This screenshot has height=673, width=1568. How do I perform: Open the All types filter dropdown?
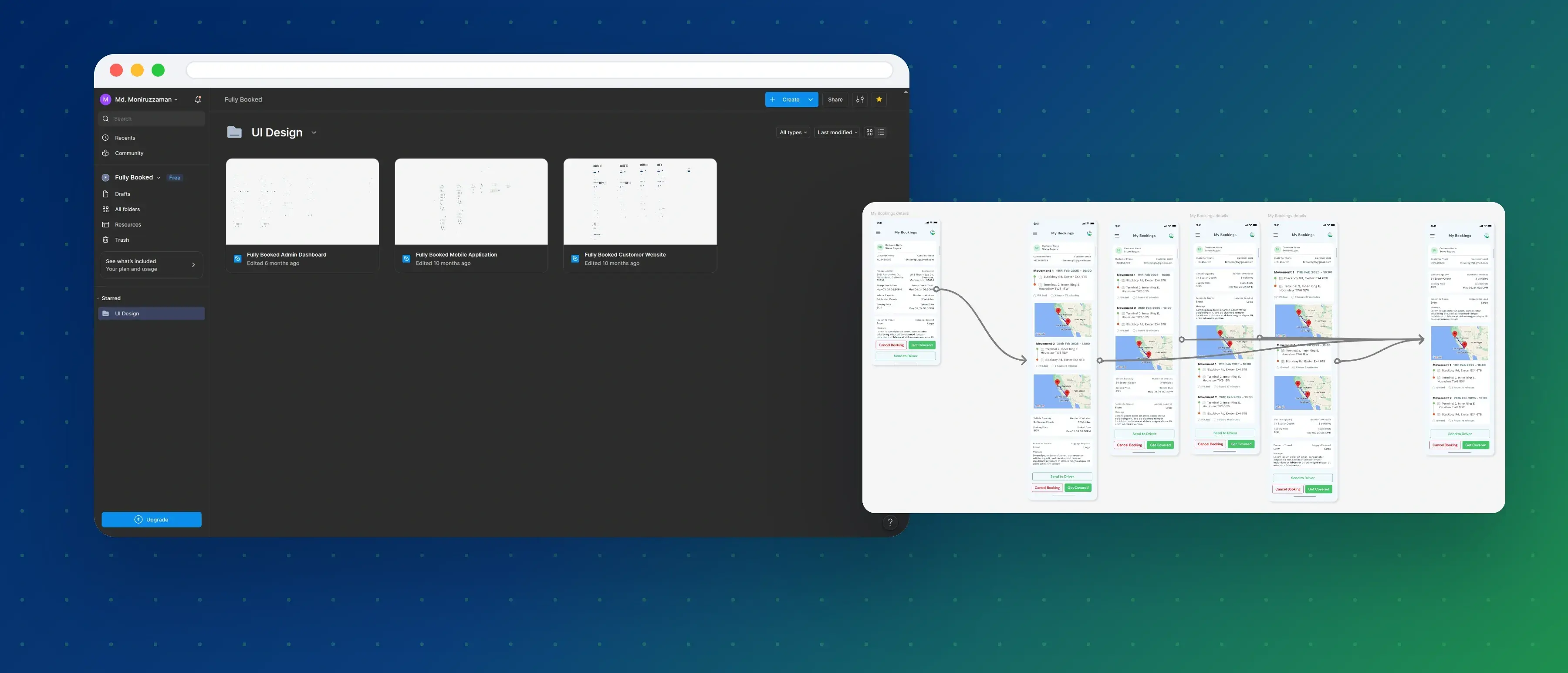793,132
